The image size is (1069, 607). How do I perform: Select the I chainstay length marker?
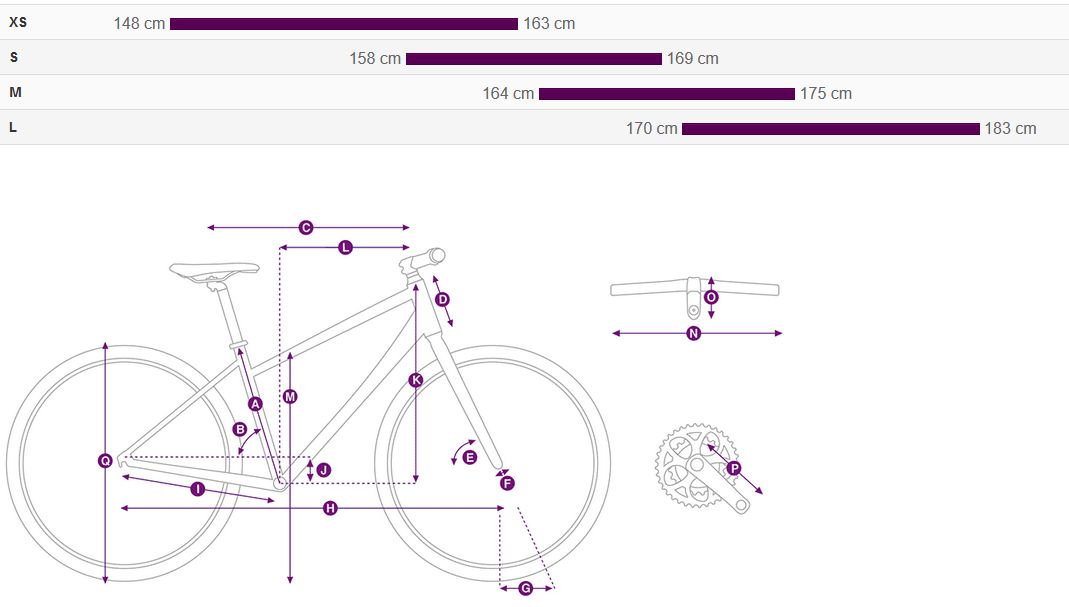[x=197, y=489]
